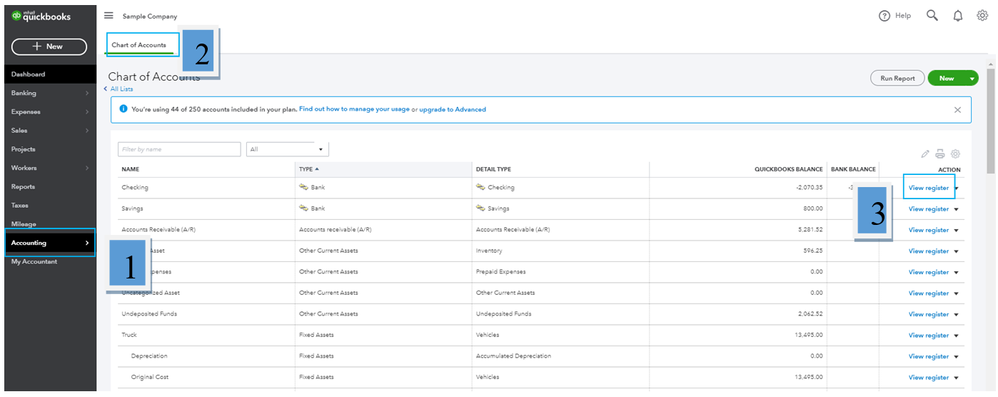Click the Filter by name field
Viewport: 998px width, 397px height.
179,150
